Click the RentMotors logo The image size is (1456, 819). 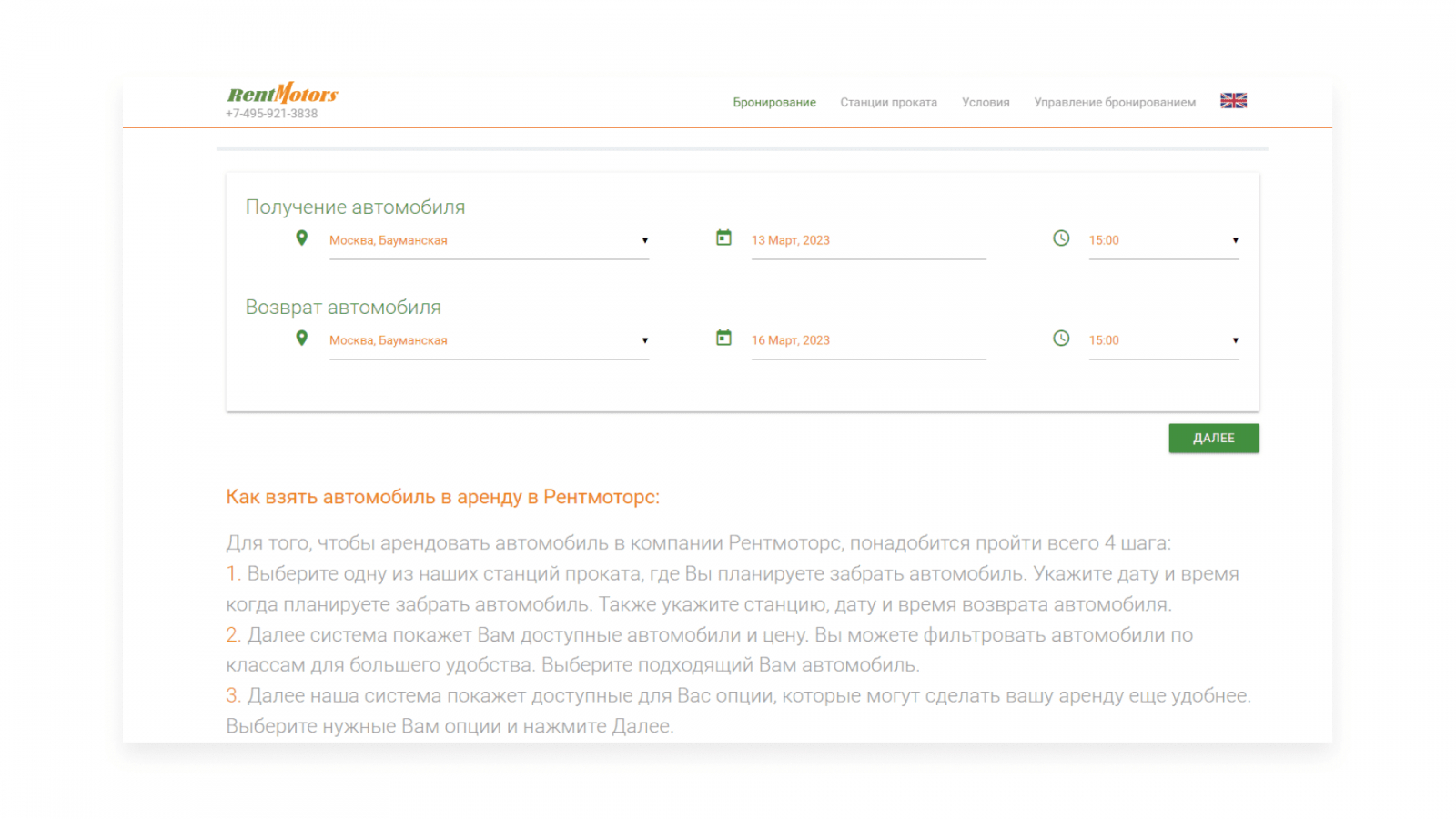[x=282, y=94]
